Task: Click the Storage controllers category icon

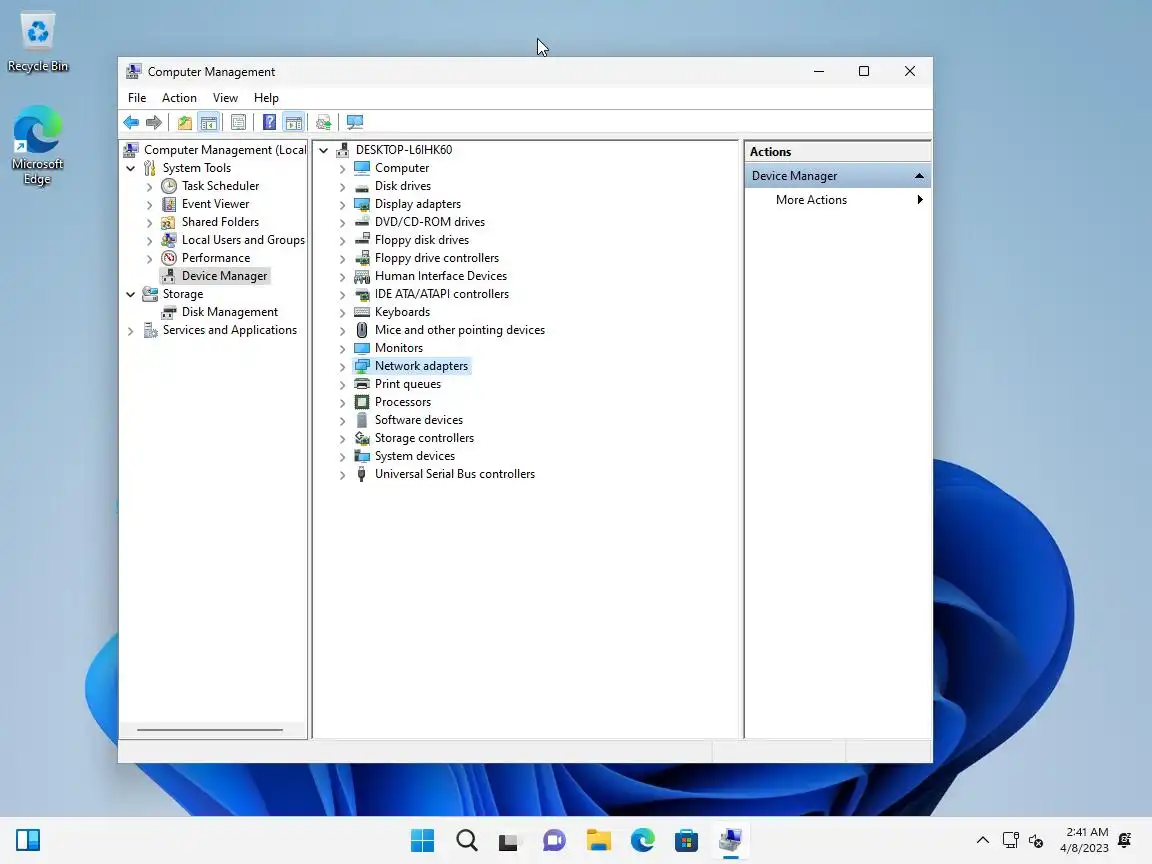Action: click(x=361, y=438)
